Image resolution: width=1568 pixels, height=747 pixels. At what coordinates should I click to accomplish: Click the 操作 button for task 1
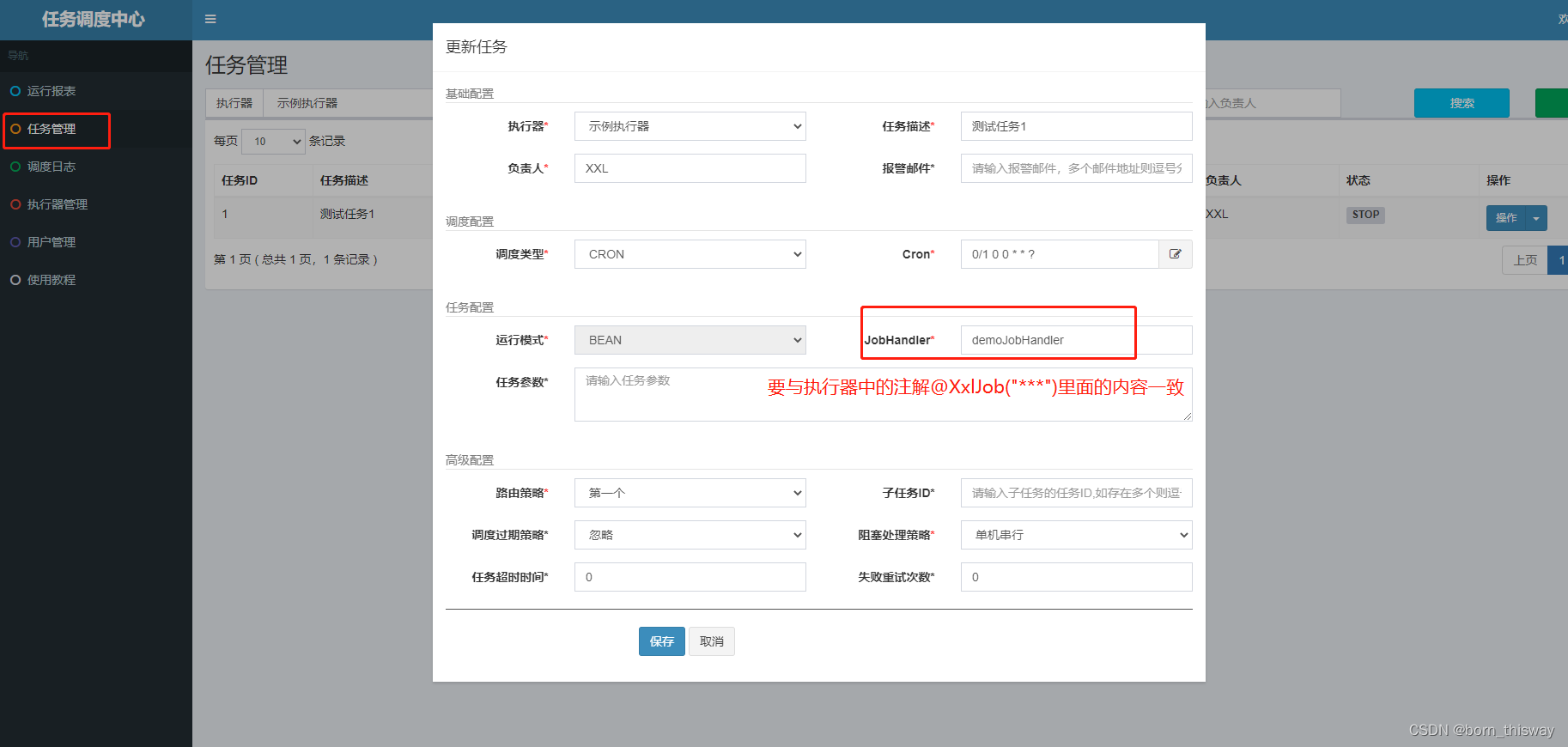[x=1506, y=218]
